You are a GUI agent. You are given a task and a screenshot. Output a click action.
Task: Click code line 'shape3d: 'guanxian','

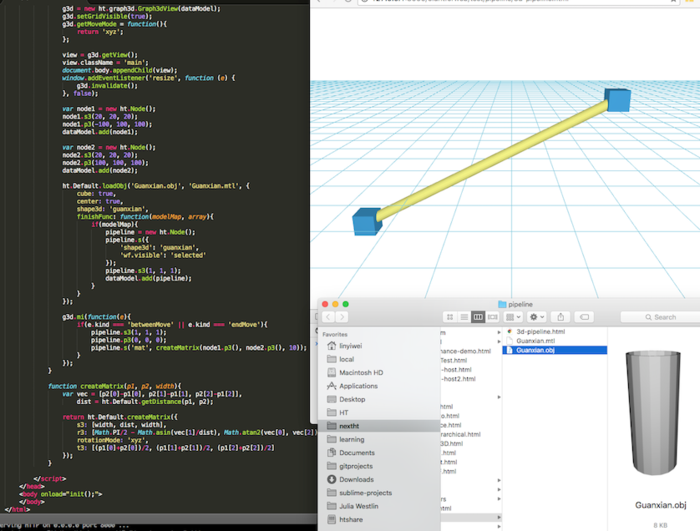tap(112, 209)
